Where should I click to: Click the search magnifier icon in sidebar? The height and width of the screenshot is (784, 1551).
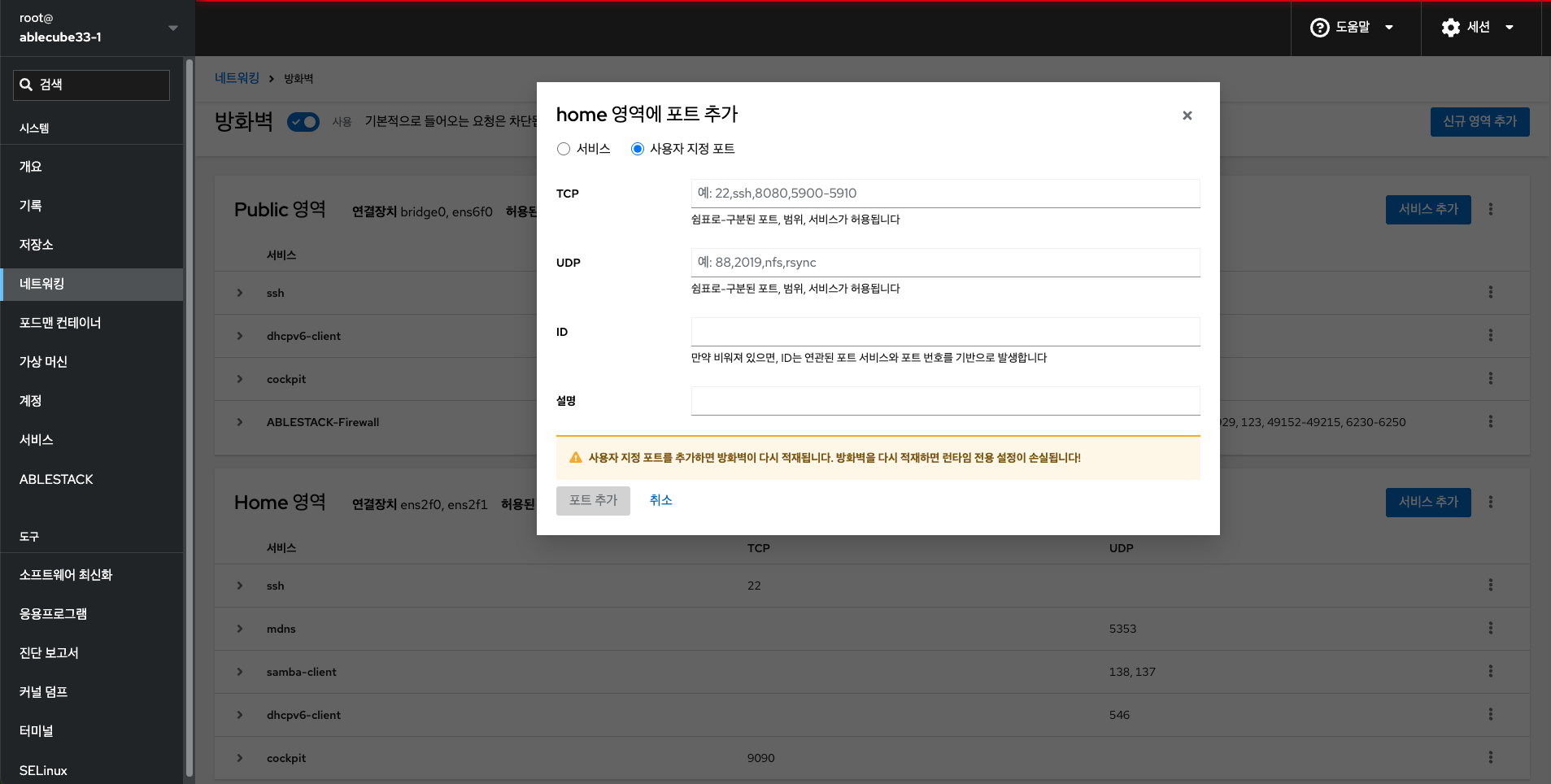[26, 85]
